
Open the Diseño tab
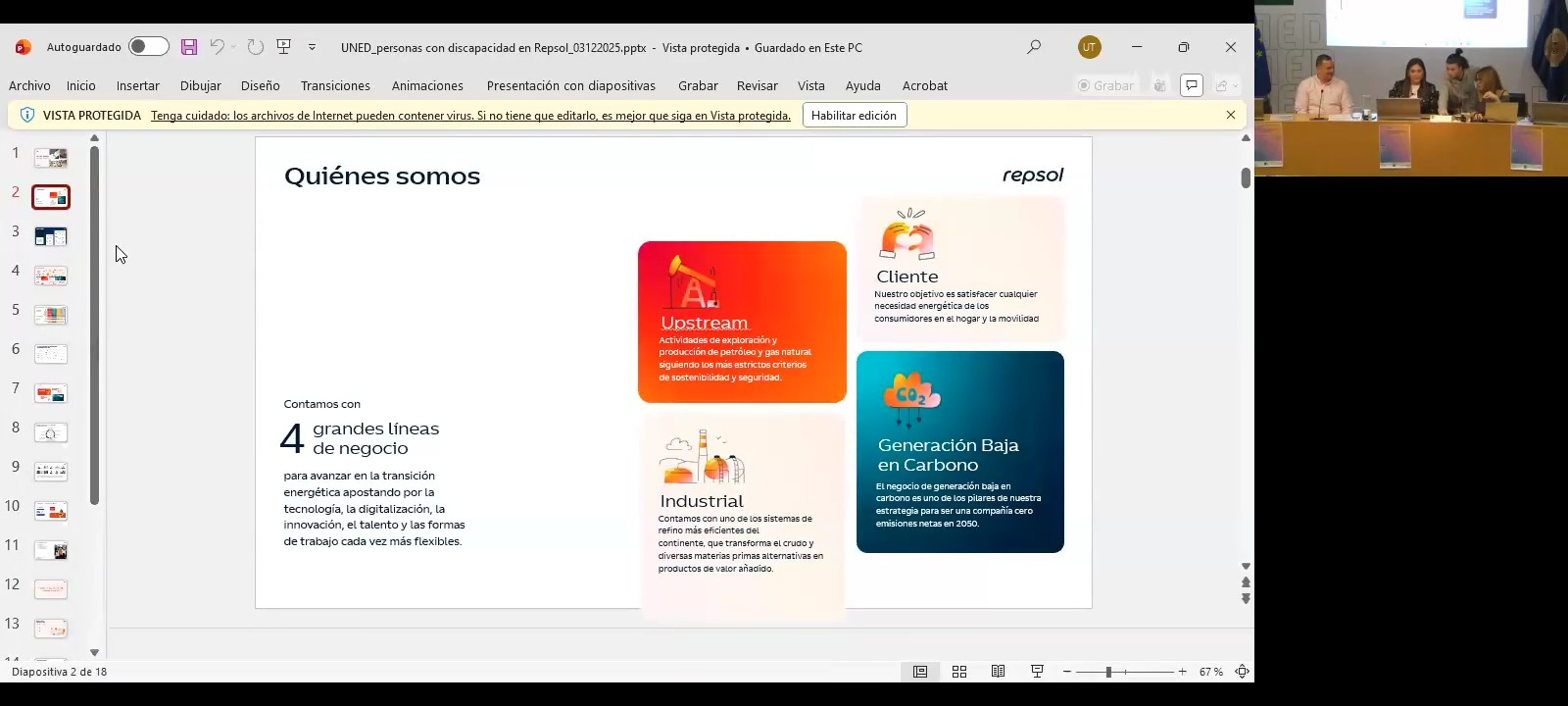tap(261, 86)
